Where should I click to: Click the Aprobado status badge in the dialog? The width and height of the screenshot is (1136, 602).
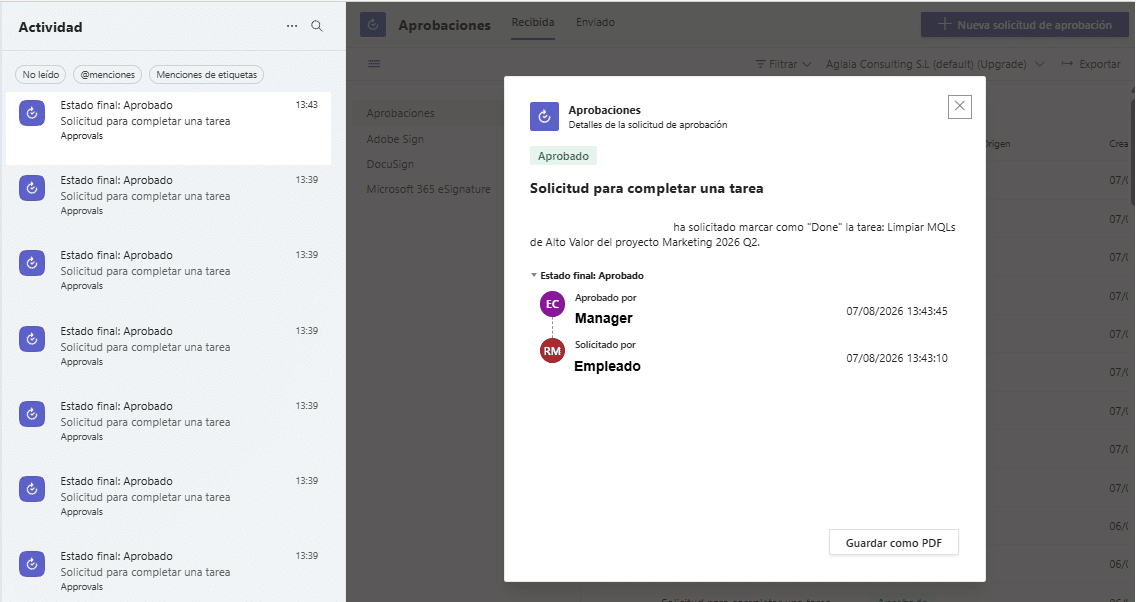coord(563,156)
